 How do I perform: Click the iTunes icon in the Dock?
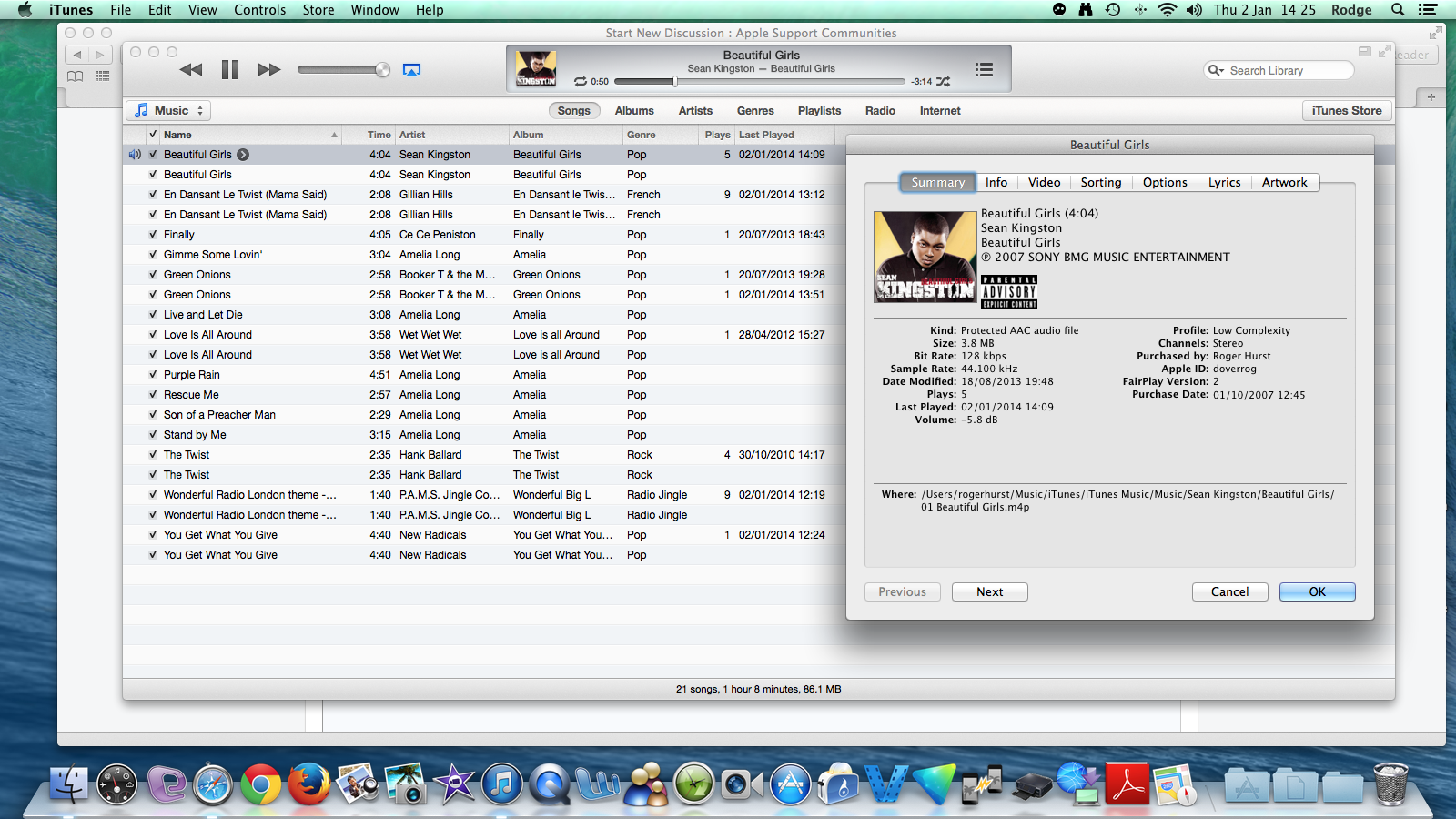502,784
